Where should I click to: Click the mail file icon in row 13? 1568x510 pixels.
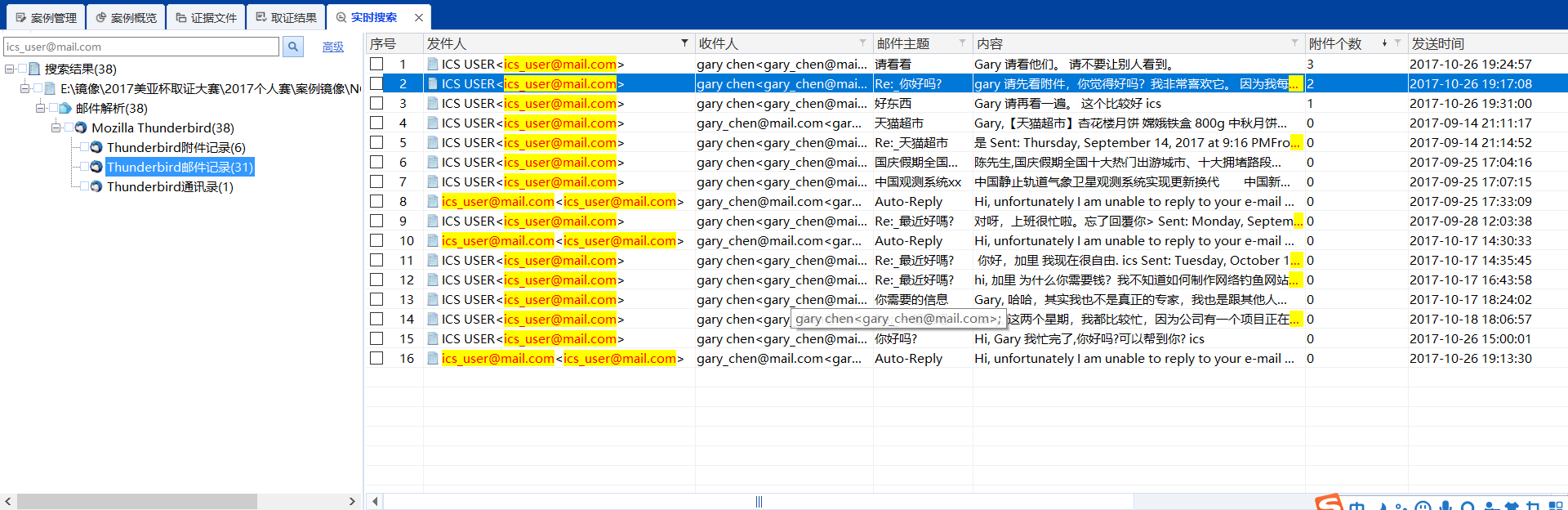click(433, 299)
